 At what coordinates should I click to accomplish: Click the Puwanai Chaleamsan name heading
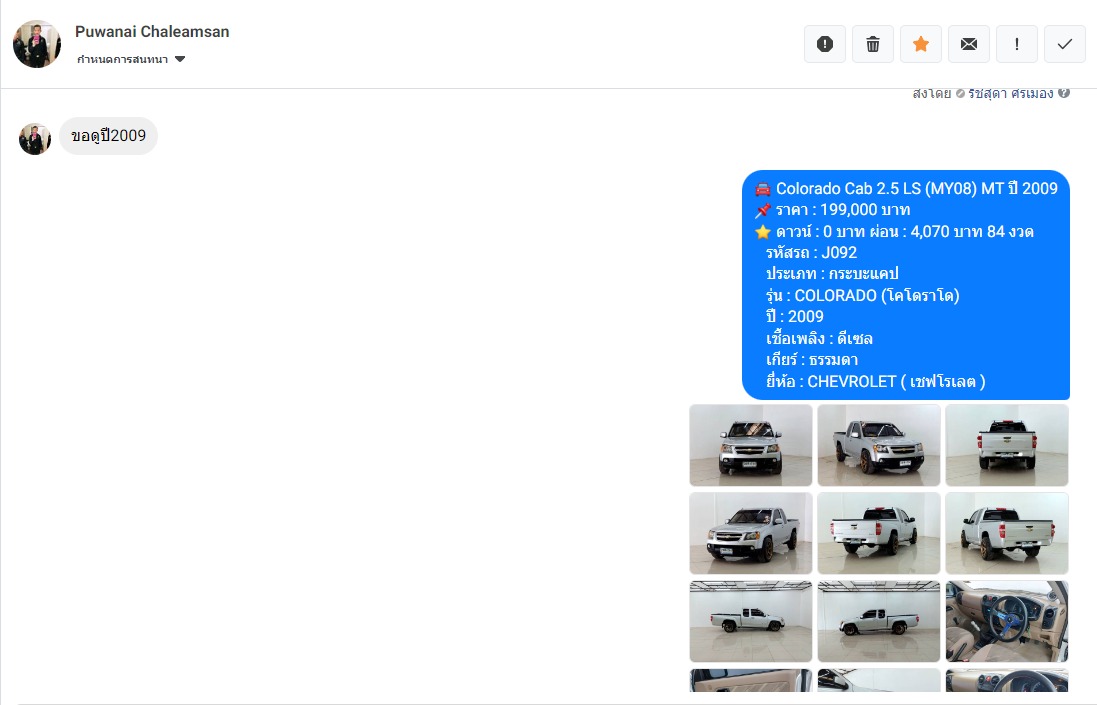(x=152, y=31)
